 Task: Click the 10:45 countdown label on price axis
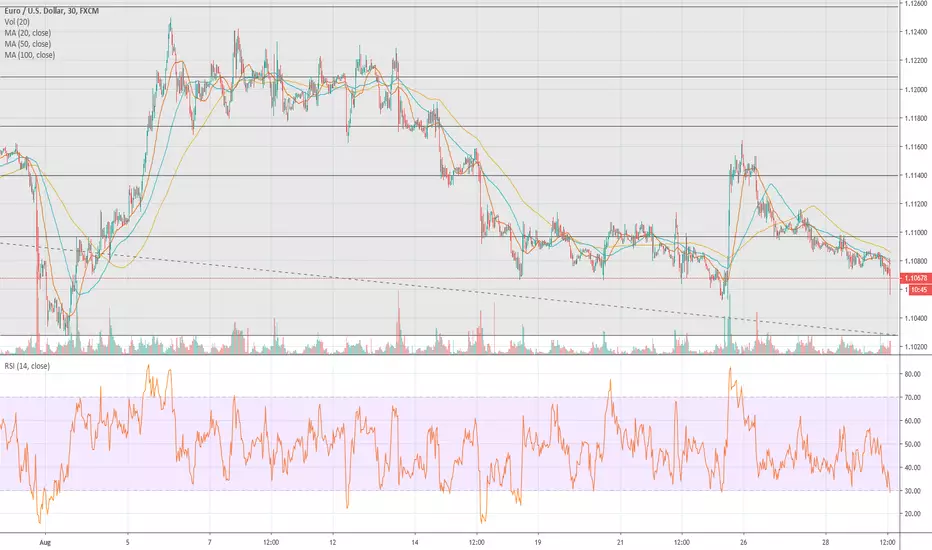918,290
